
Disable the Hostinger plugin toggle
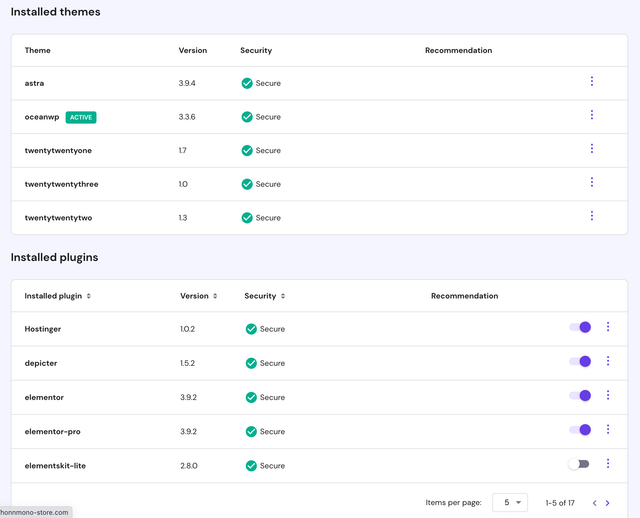point(580,327)
